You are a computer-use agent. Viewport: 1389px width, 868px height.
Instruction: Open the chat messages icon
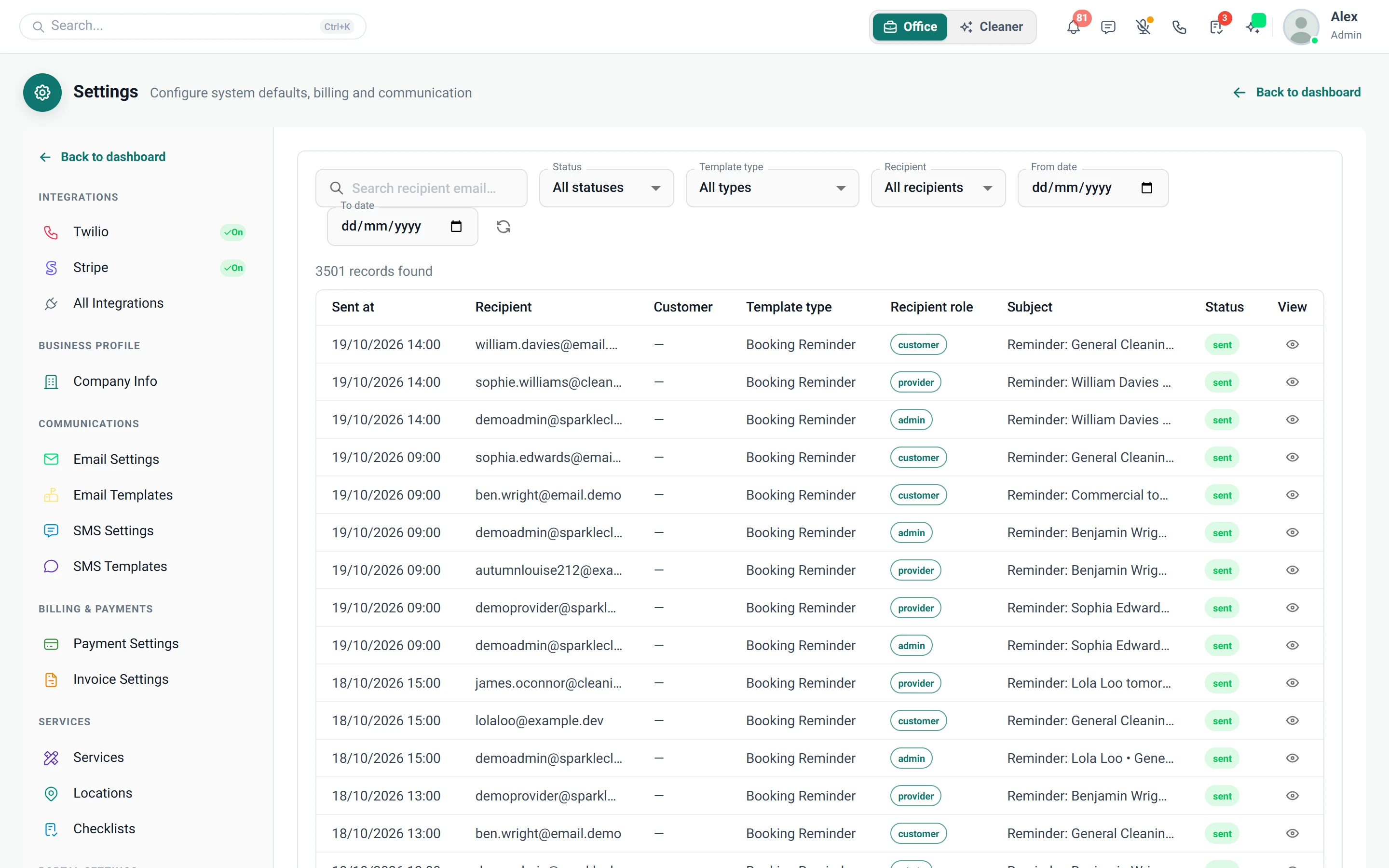coord(1108,27)
